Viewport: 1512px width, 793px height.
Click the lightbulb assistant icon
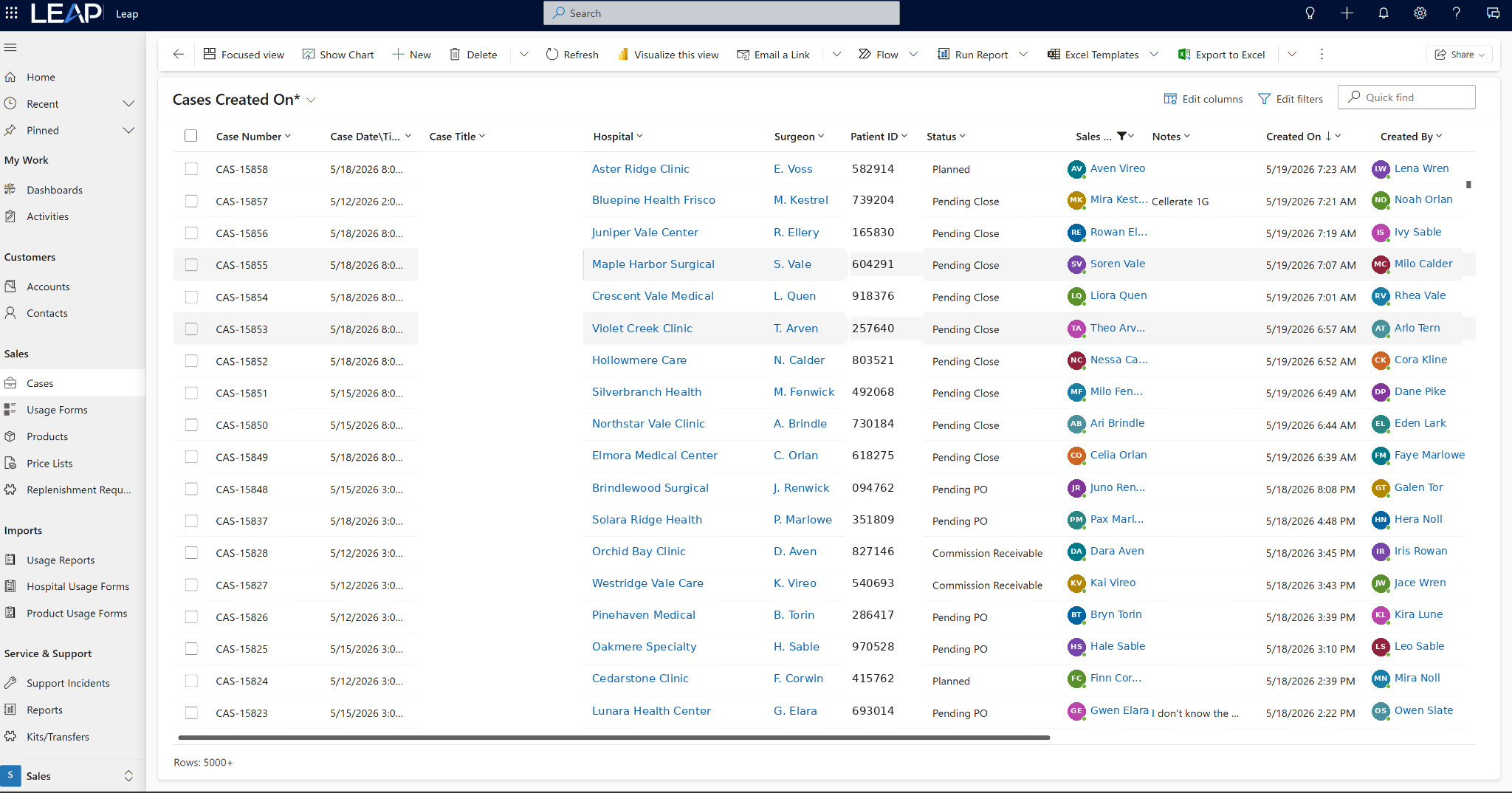pos(1310,13)
